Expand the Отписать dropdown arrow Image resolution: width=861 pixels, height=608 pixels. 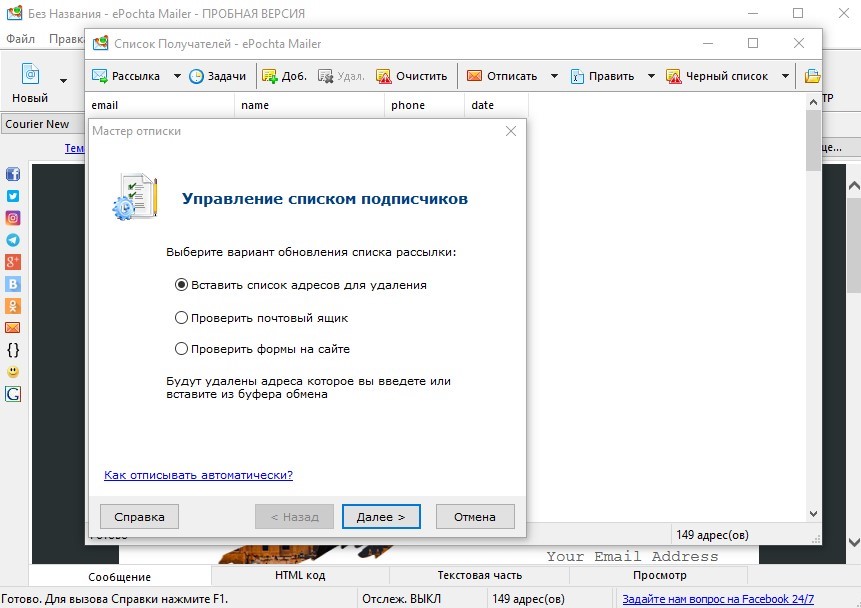(x=554, y=76)
